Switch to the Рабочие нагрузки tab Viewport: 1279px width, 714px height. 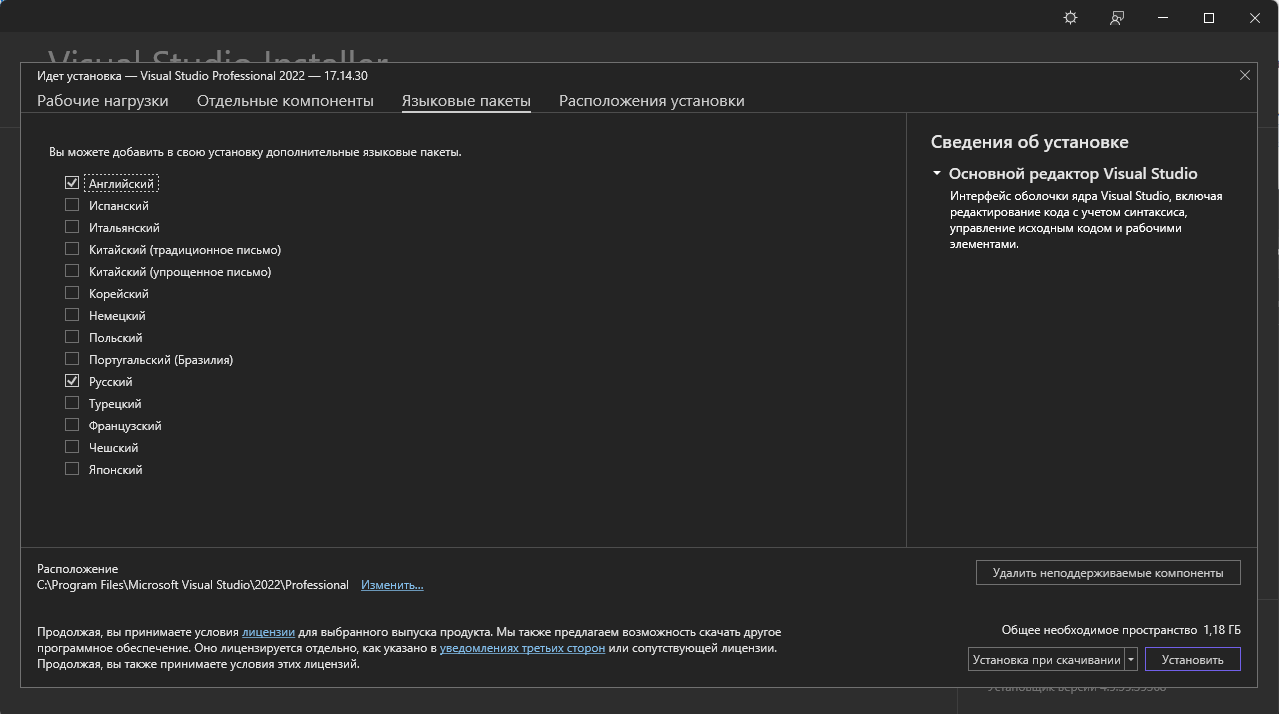pyautogui.click(x=102, y=101)
